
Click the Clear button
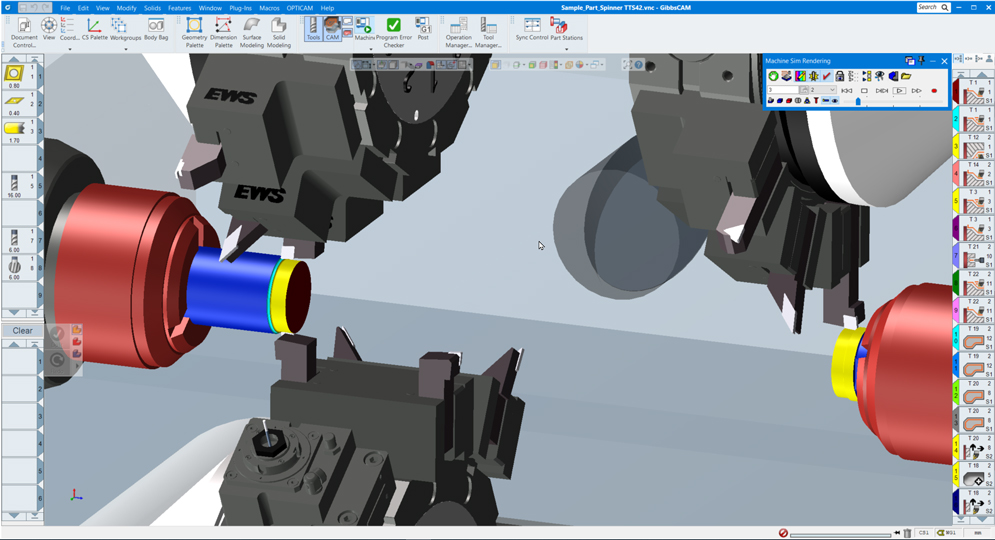[x=22, y=330]
